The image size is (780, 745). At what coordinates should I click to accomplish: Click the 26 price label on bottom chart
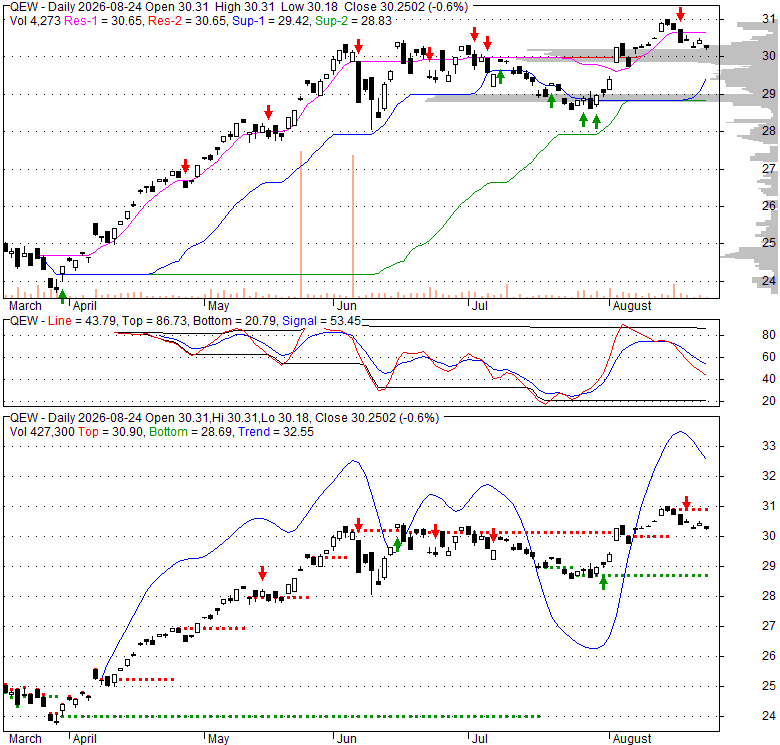[769, 656]
